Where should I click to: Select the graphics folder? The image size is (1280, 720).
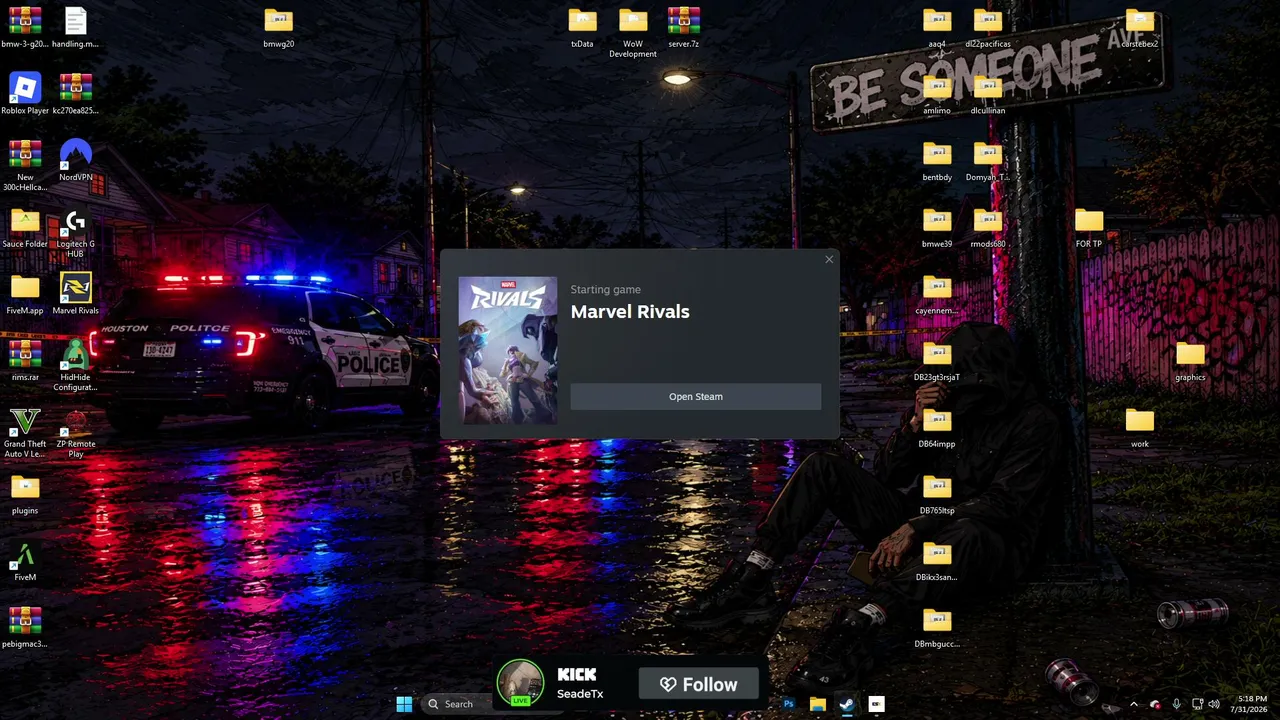(1190, 361)
